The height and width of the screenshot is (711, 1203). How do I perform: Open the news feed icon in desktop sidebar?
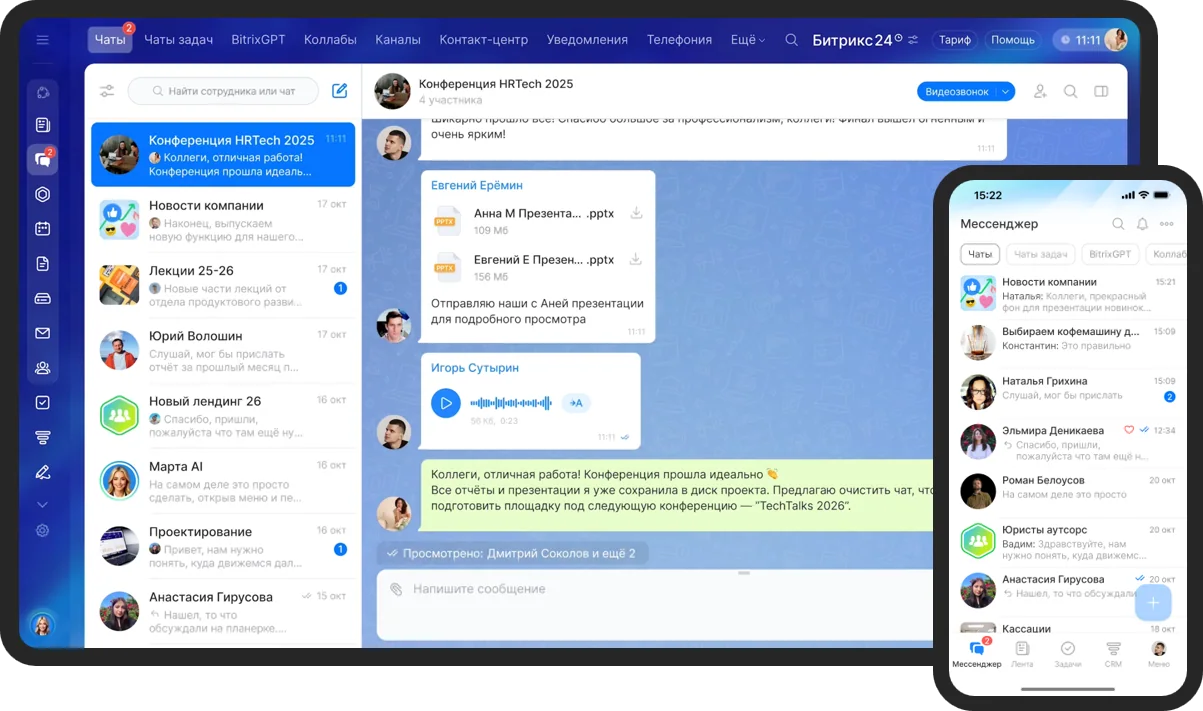coord(42,125)
